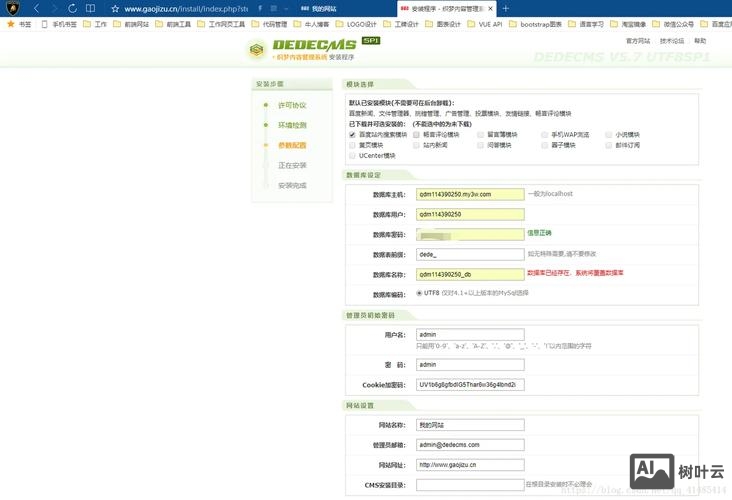Select the 正在安装 install step
The height and width of the screenshot is (500, 732).
click(292, 165)
